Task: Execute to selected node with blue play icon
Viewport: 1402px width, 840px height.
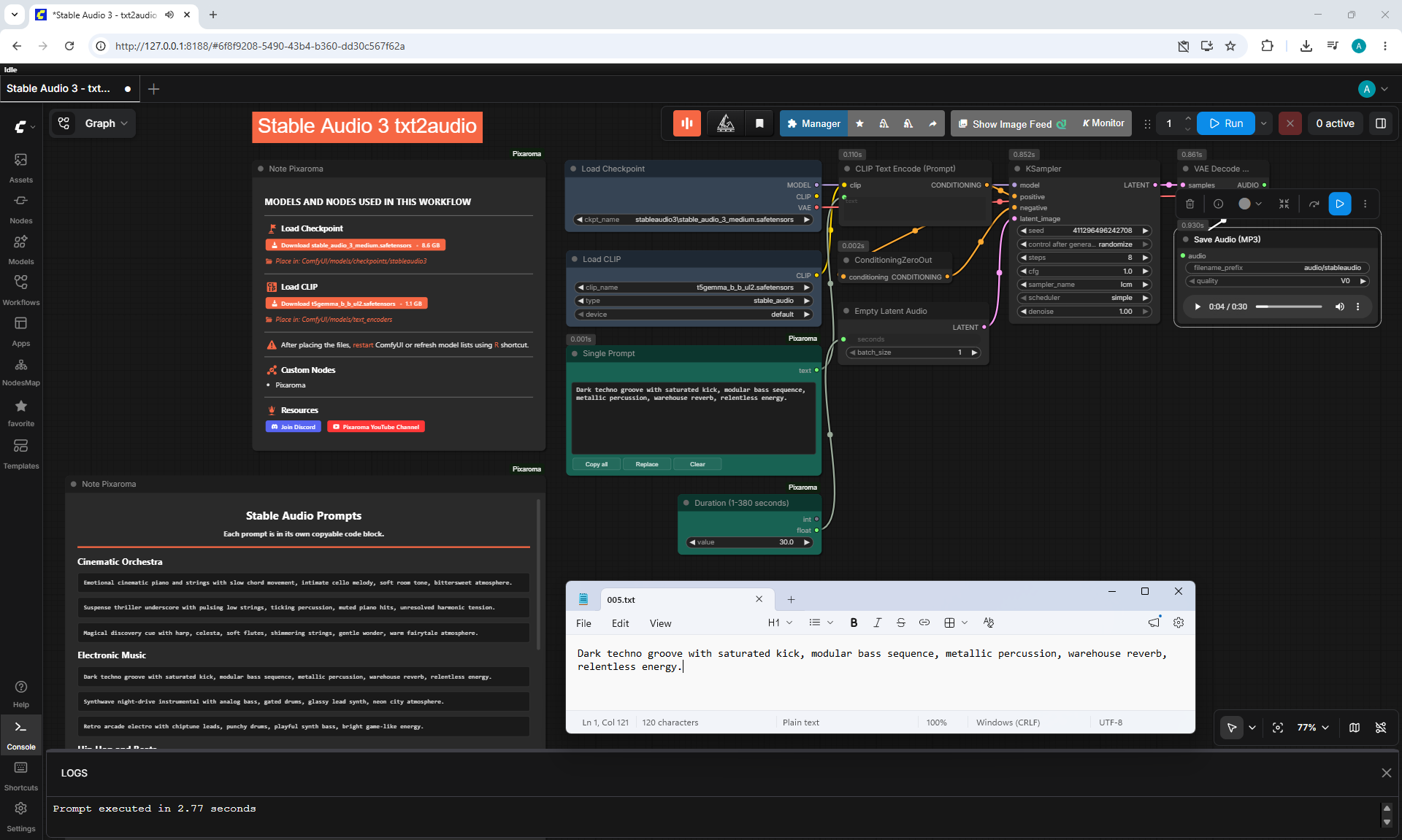Action: pos(1340,204)
